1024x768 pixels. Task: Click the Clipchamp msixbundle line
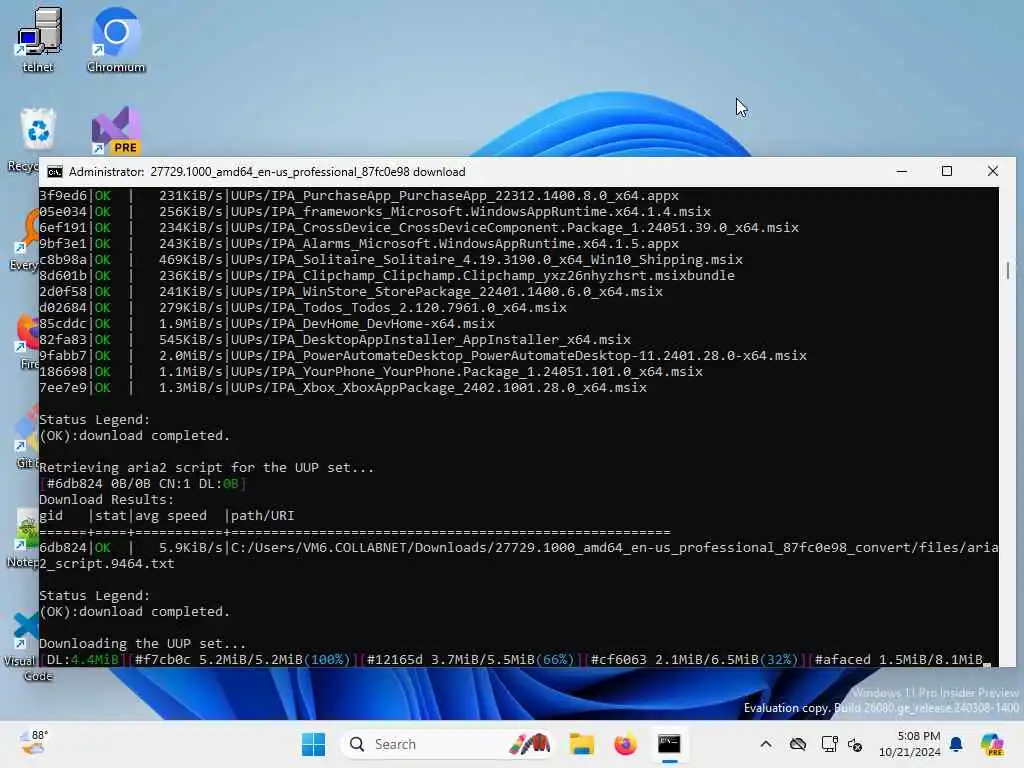387,276
